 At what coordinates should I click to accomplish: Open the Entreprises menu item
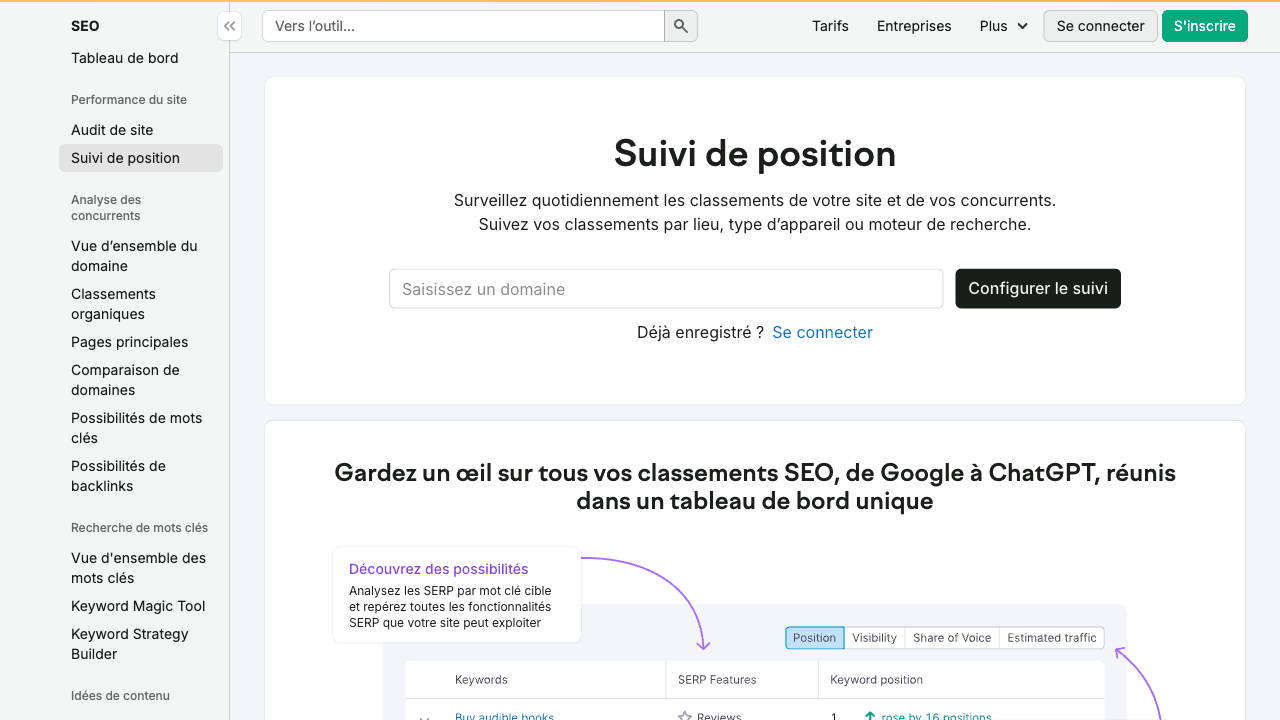coord(914,26)
